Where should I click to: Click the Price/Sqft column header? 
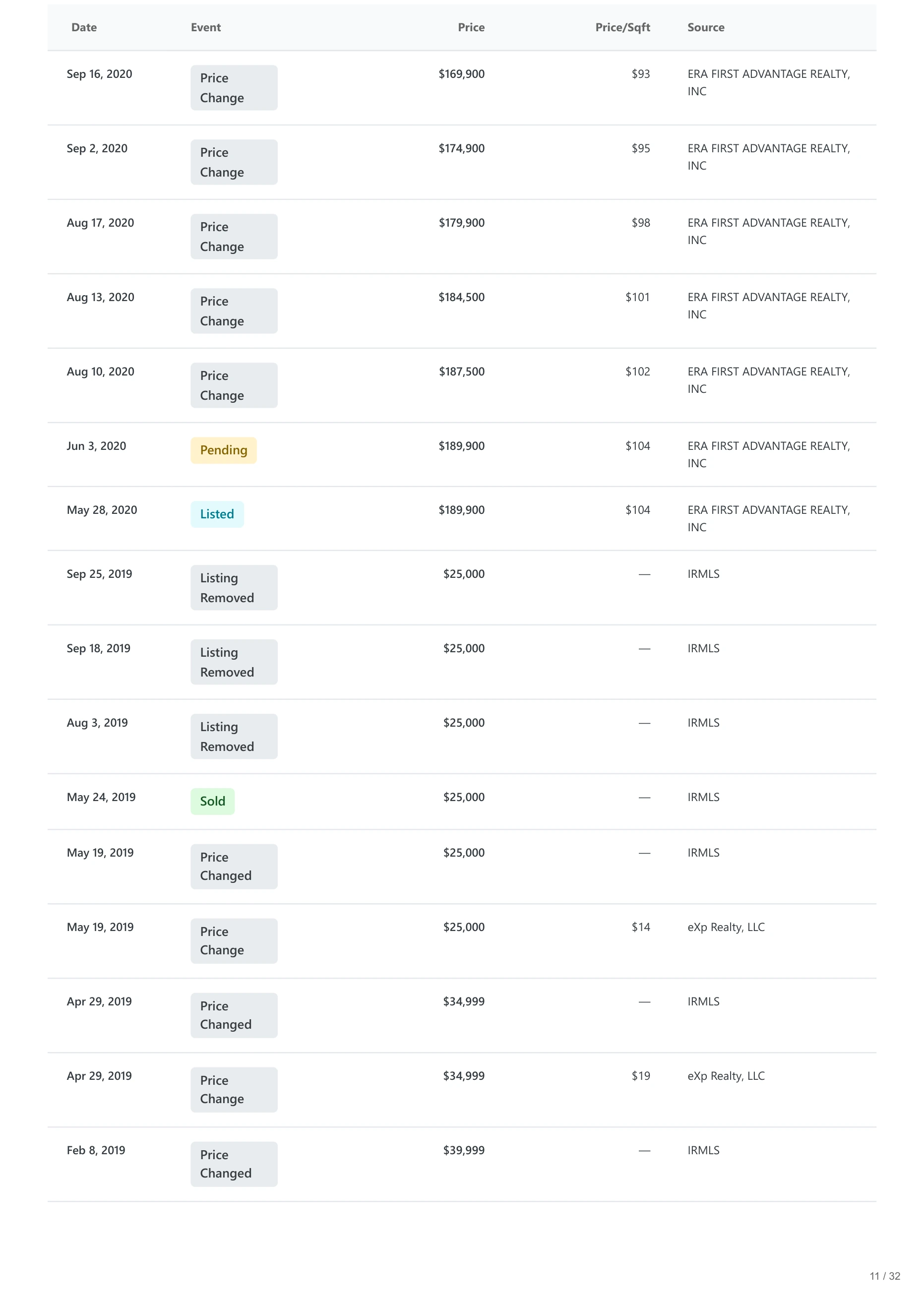pyautogui.click(x=622, y=27)
